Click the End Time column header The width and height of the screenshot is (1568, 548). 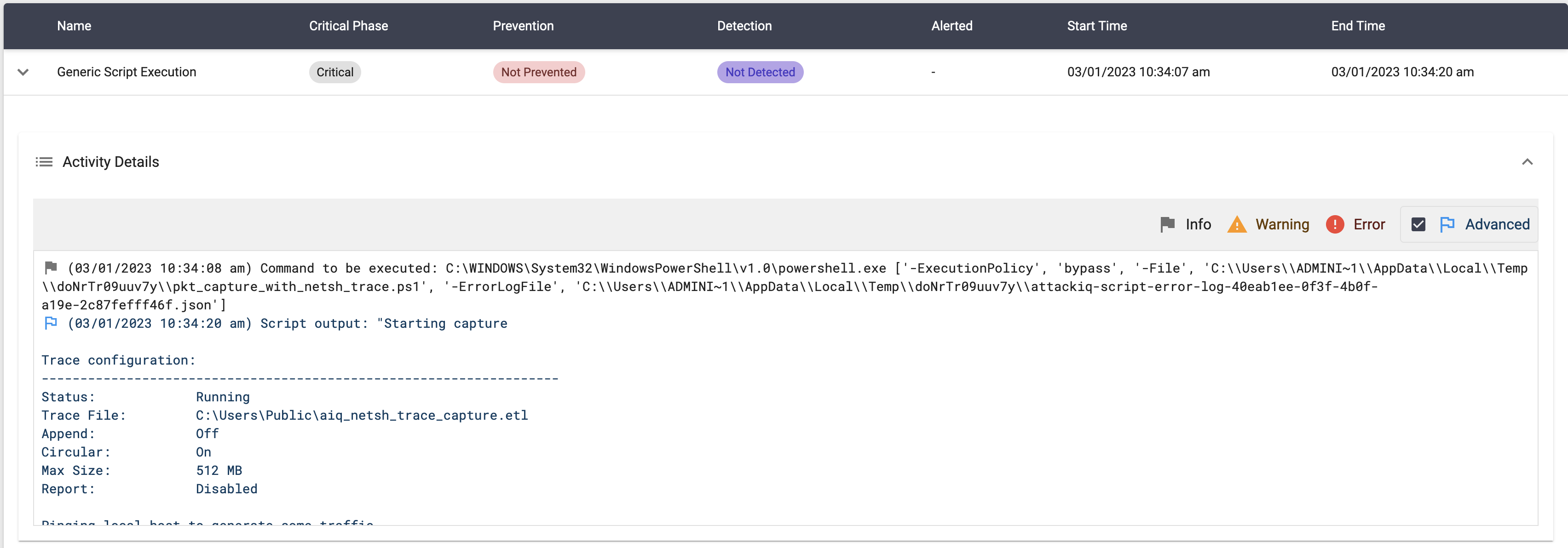tap(1357, 26)
